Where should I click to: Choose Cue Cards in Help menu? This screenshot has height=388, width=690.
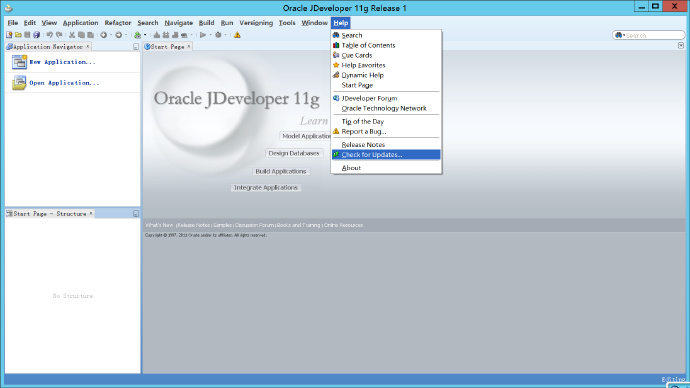(386, 55)
